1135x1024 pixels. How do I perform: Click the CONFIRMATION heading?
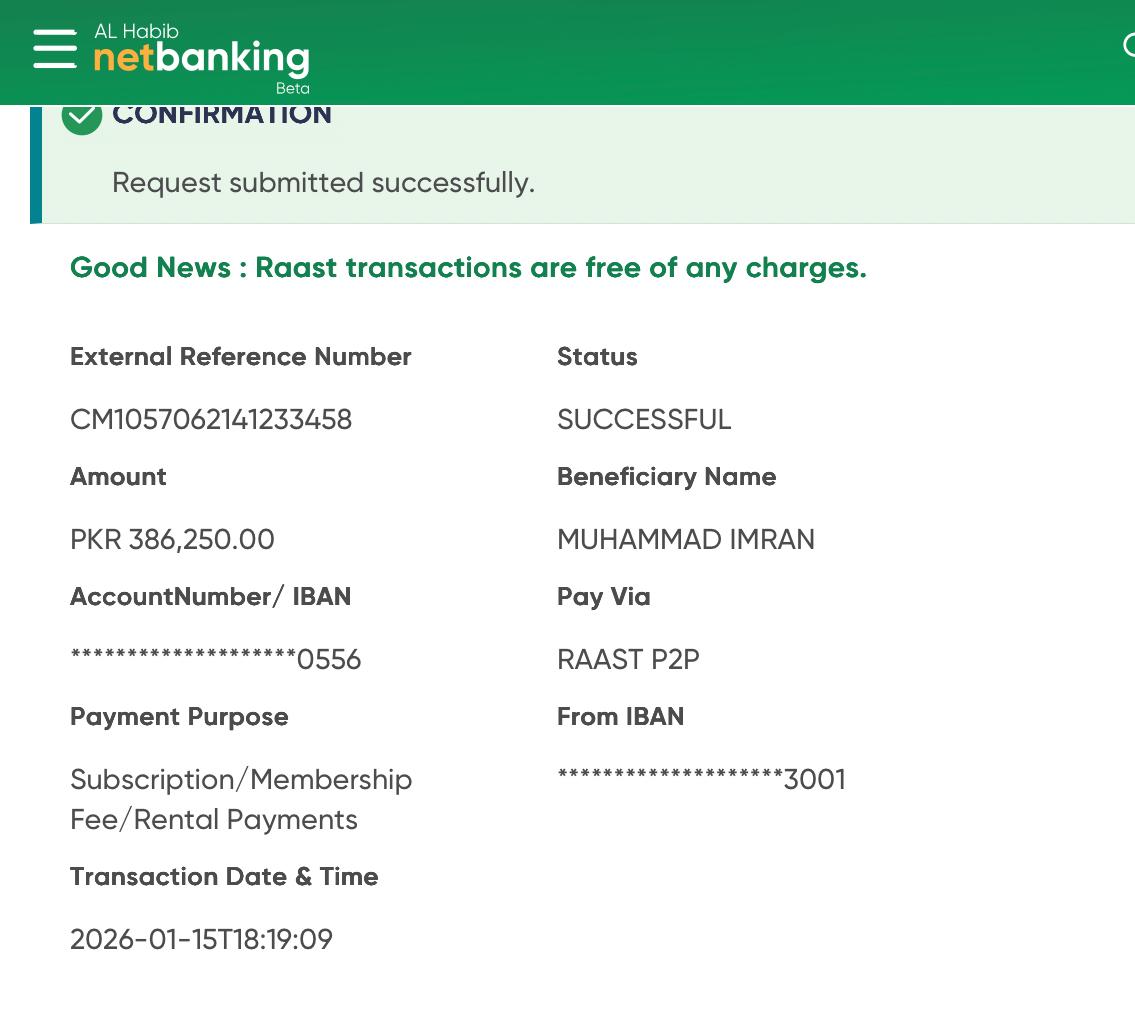(x=222, y=115)
